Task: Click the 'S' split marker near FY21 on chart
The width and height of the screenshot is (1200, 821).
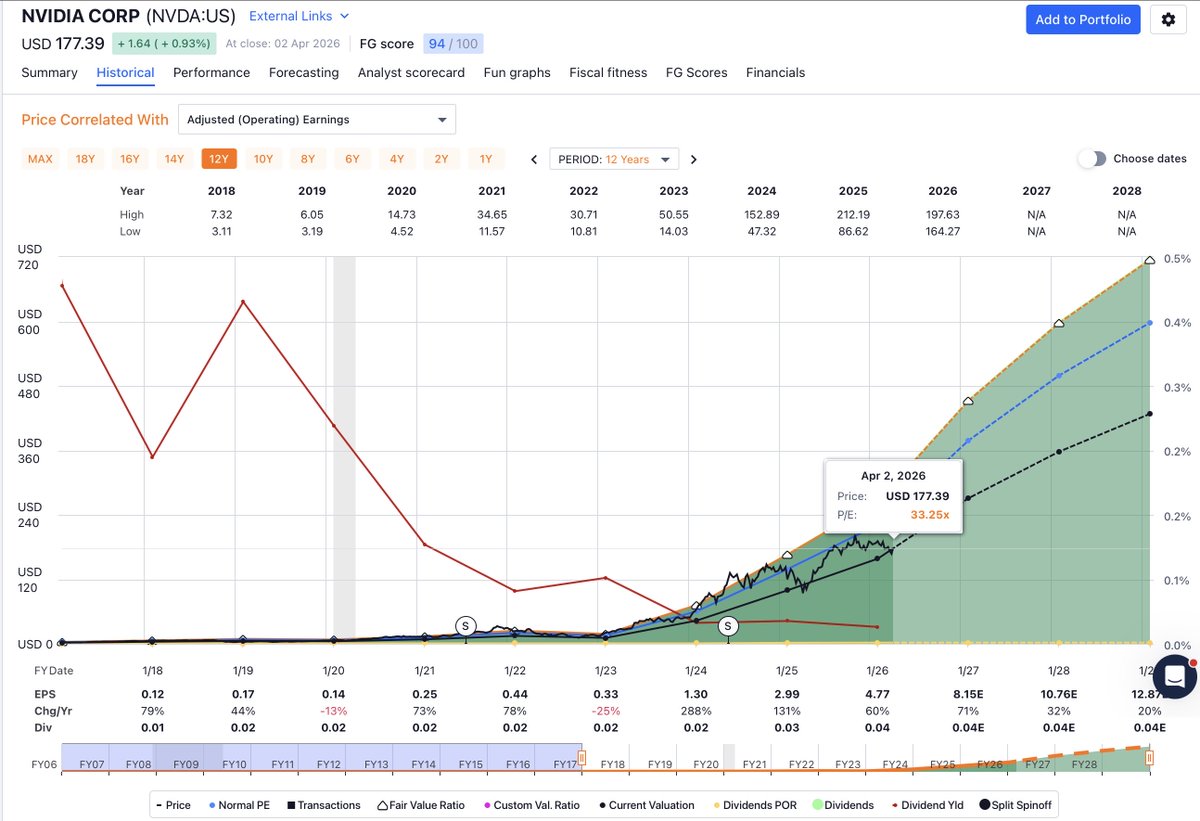Action: coord(465,625)
